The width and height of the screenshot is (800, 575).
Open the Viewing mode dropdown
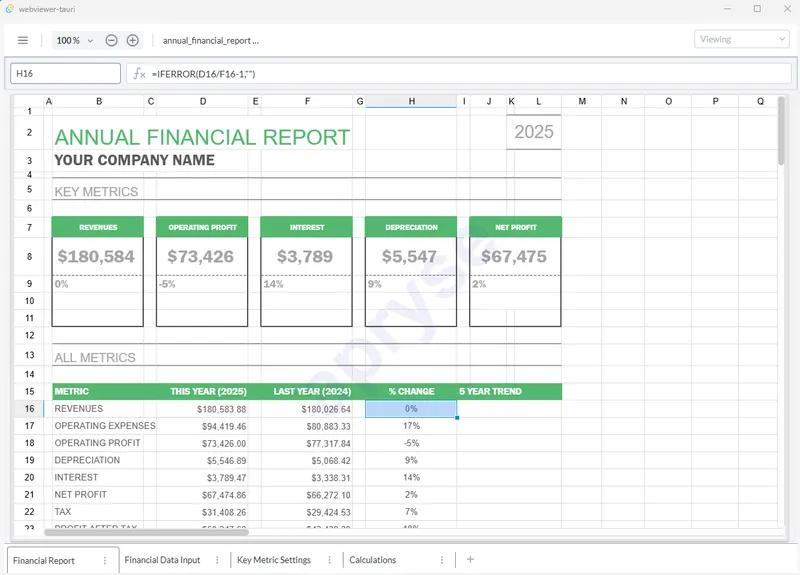(741, 39)
